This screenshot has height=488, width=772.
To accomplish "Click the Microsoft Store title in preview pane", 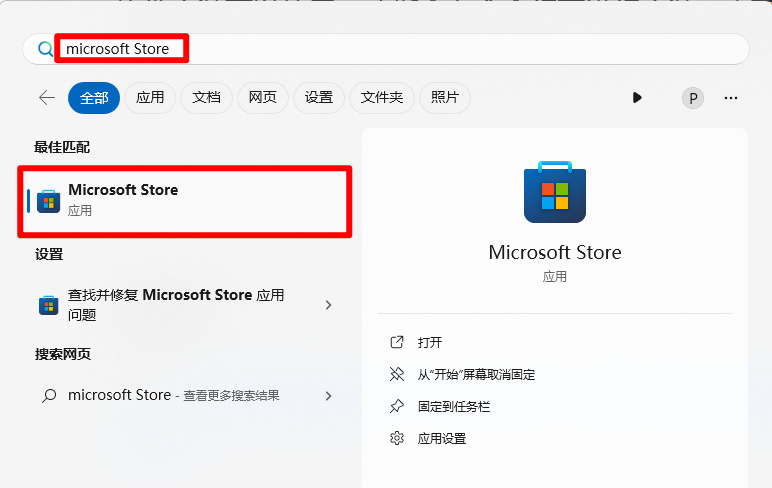I will point(555,252).
